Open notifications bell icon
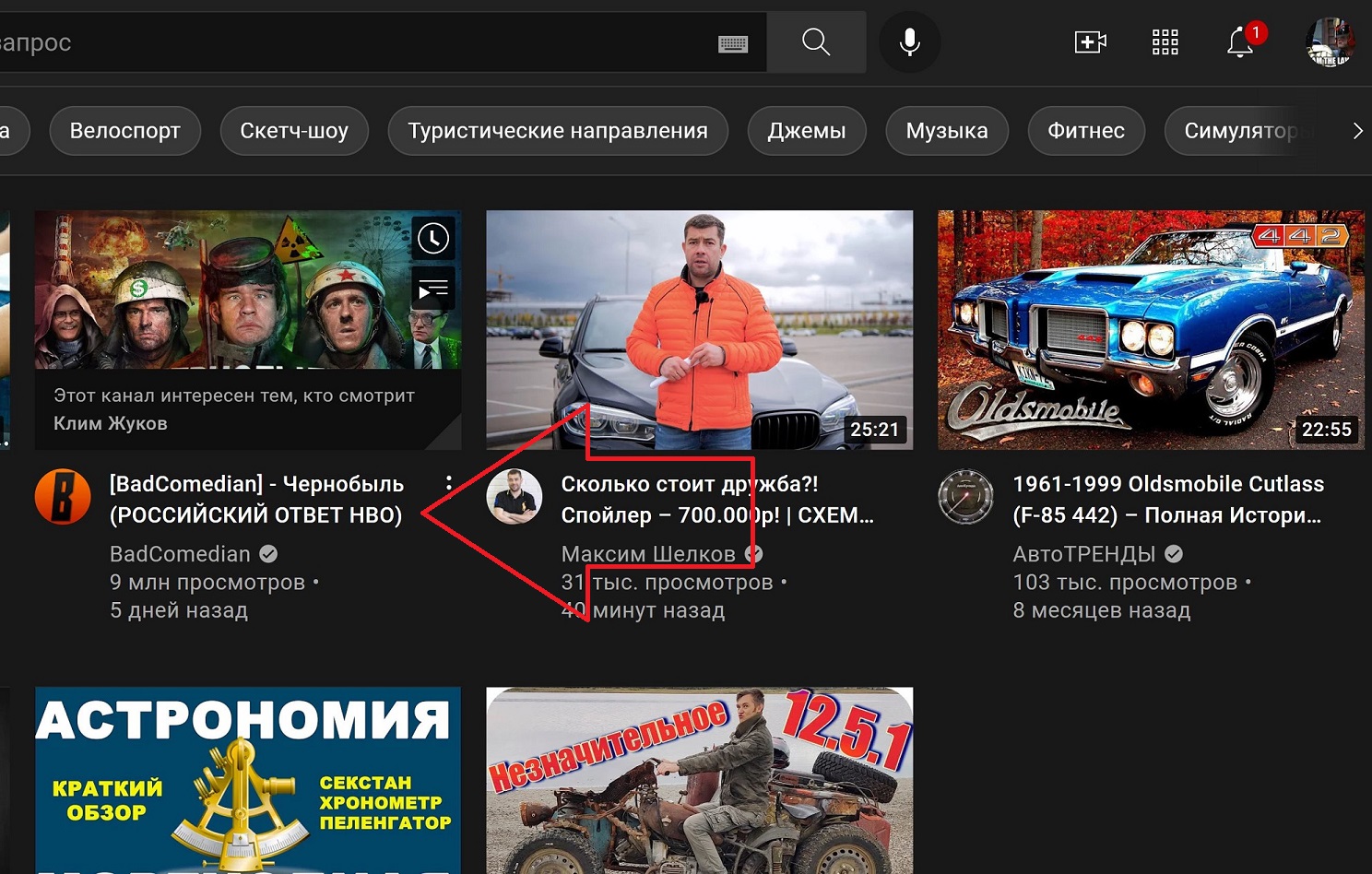 pos(1241,42)
